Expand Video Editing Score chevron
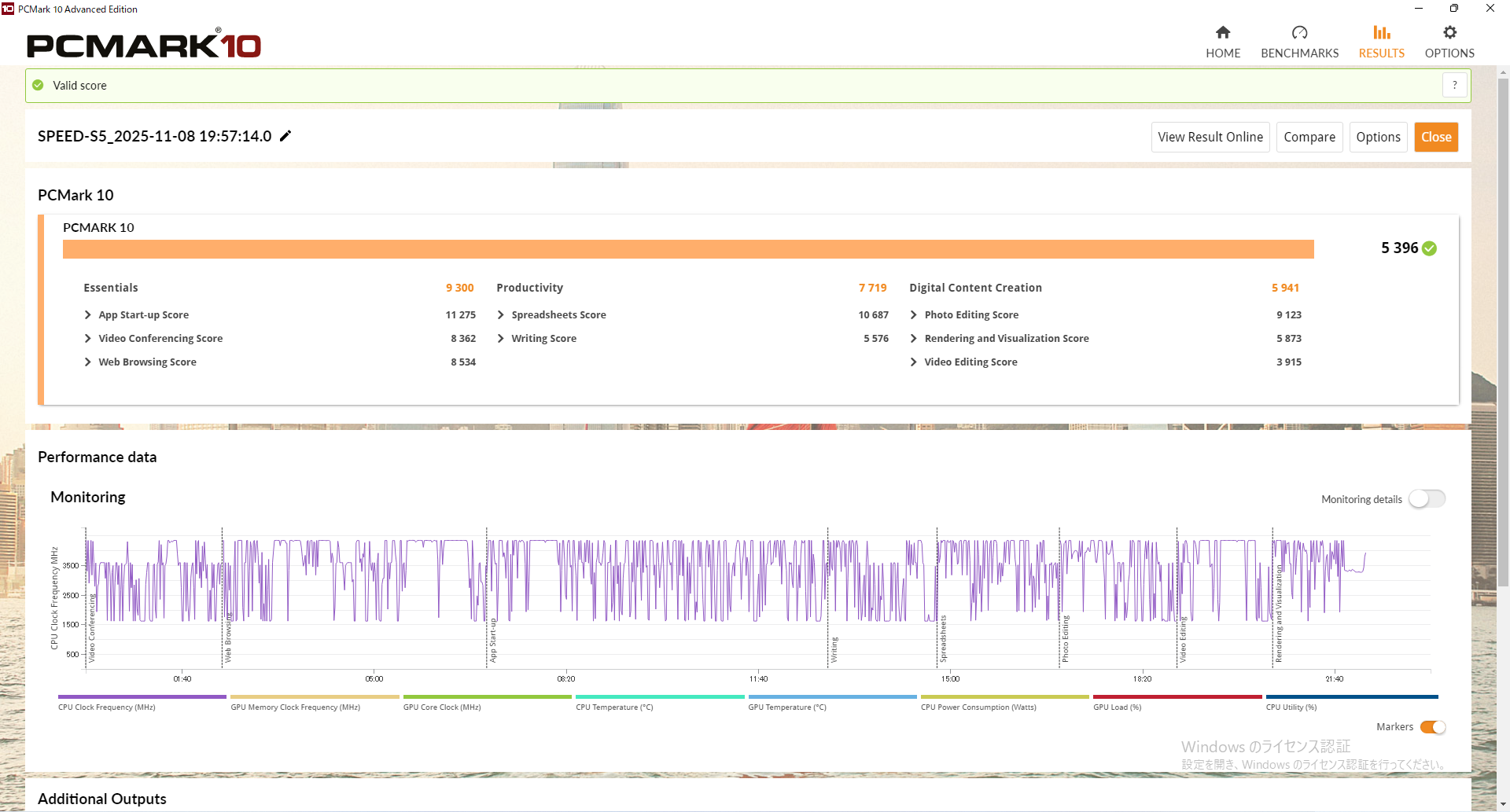Screen dimensions: 1510x812 [x=913, y=362]
